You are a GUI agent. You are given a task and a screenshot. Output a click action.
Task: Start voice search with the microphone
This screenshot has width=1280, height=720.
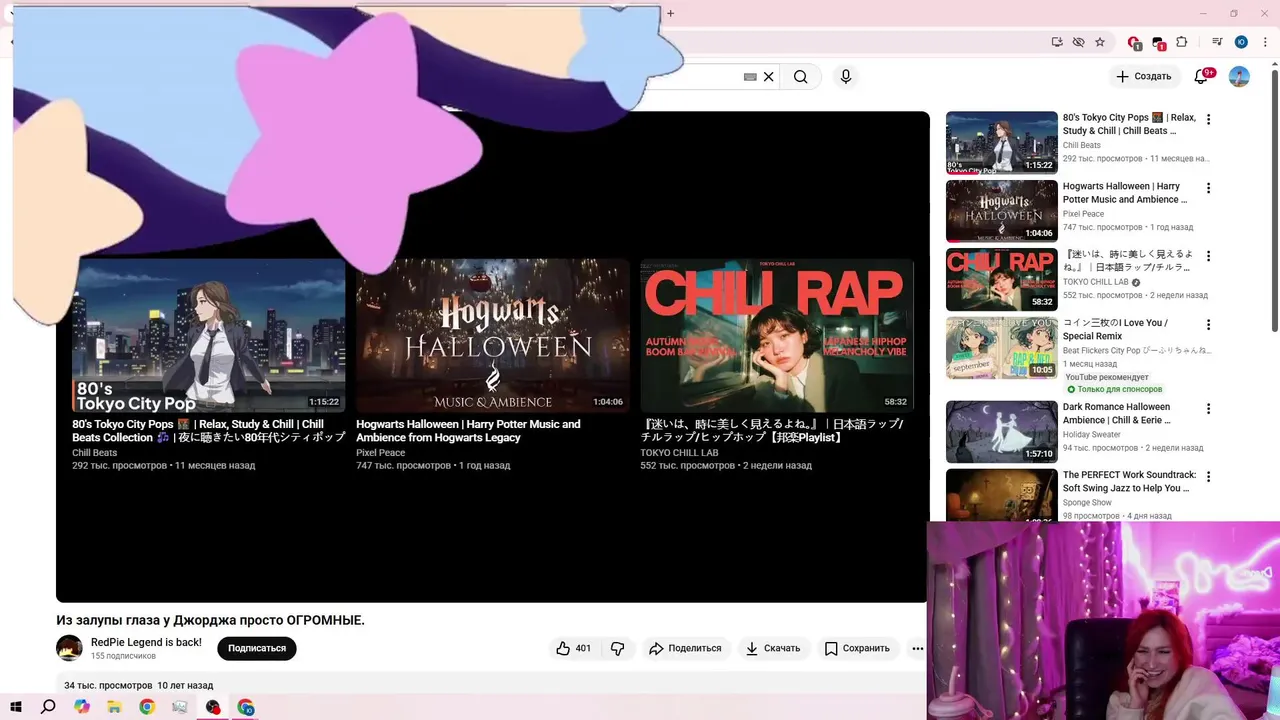click(x=846, y=76)
